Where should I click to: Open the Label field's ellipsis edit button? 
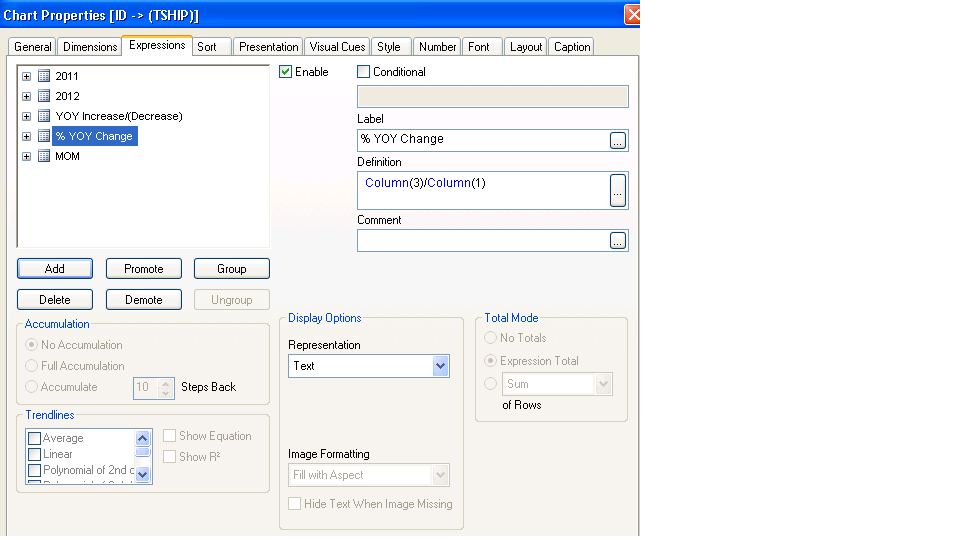coord(618,141)
